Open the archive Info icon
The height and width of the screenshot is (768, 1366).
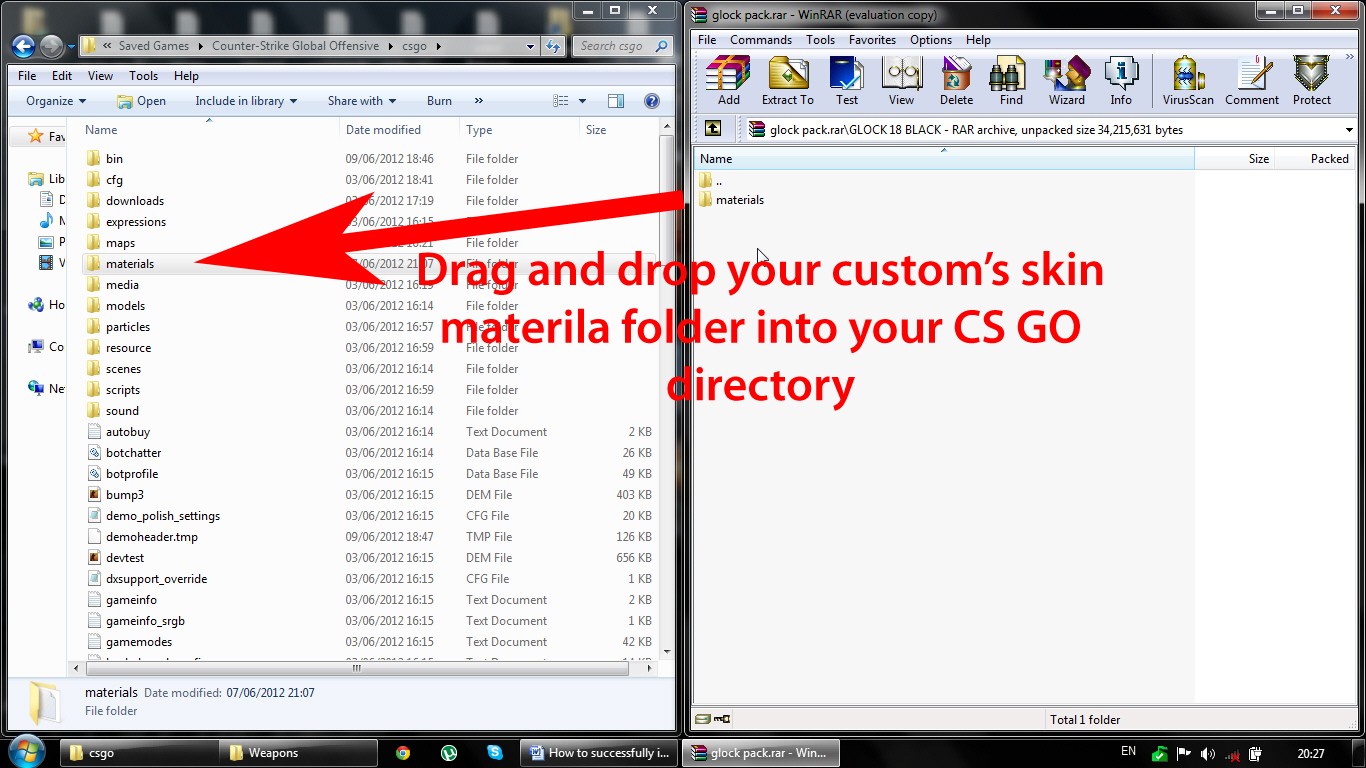pos(1121,80)
